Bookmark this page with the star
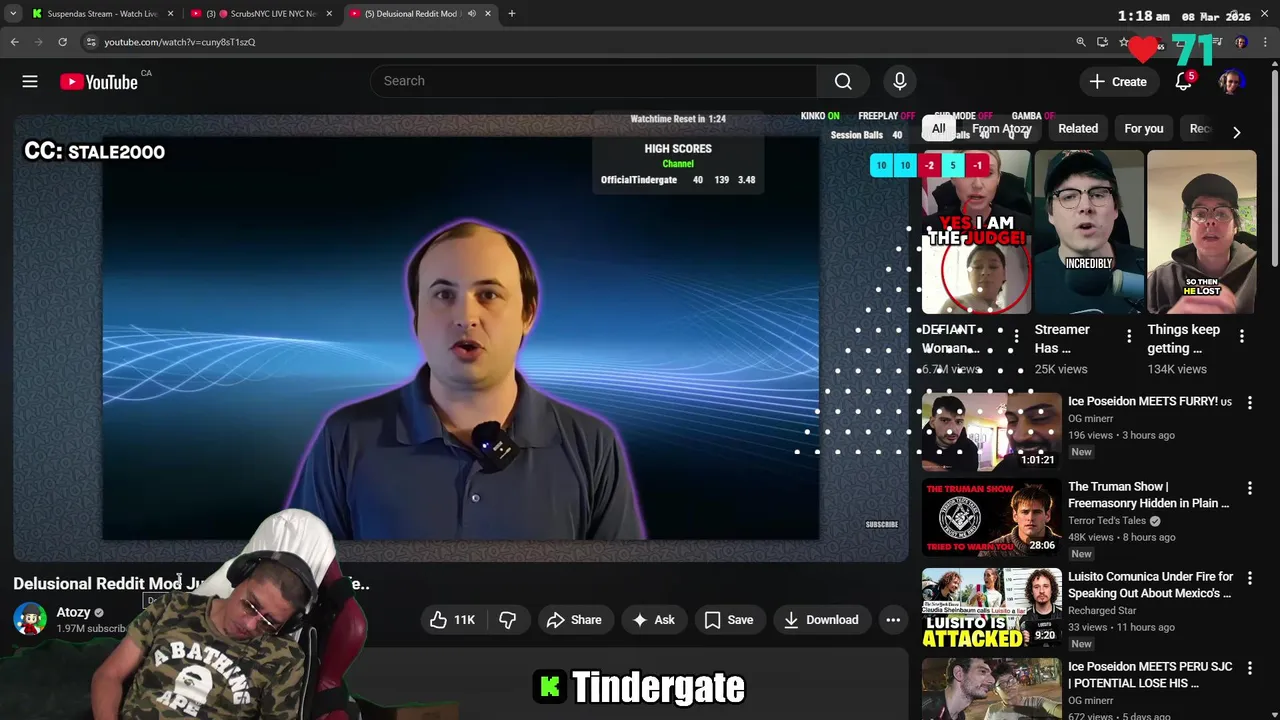 tap(1124, 42)
